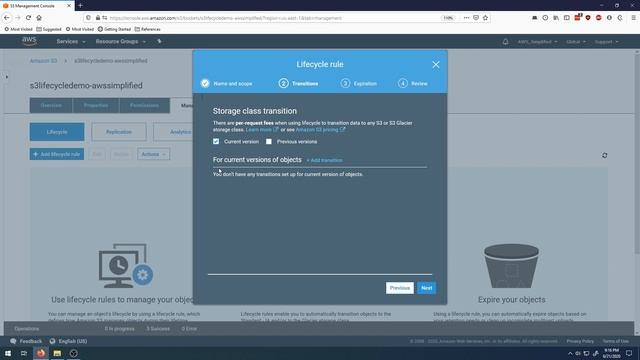The image size is (640, 360).
Task: Change language via English (US)
Action: [x=69, y=341]
